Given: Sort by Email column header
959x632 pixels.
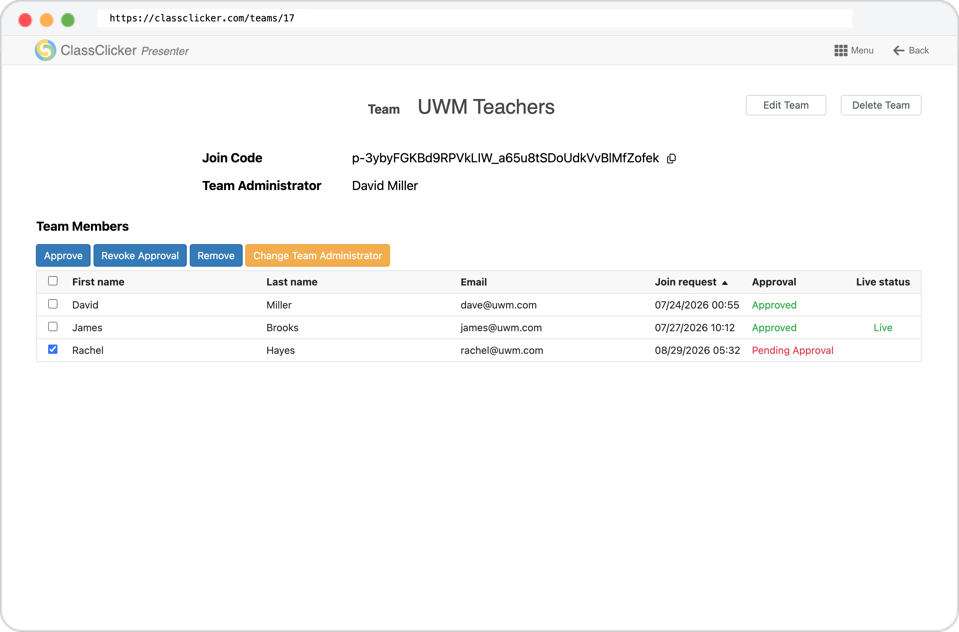Looking at the screenshot, I should [473, 282].
